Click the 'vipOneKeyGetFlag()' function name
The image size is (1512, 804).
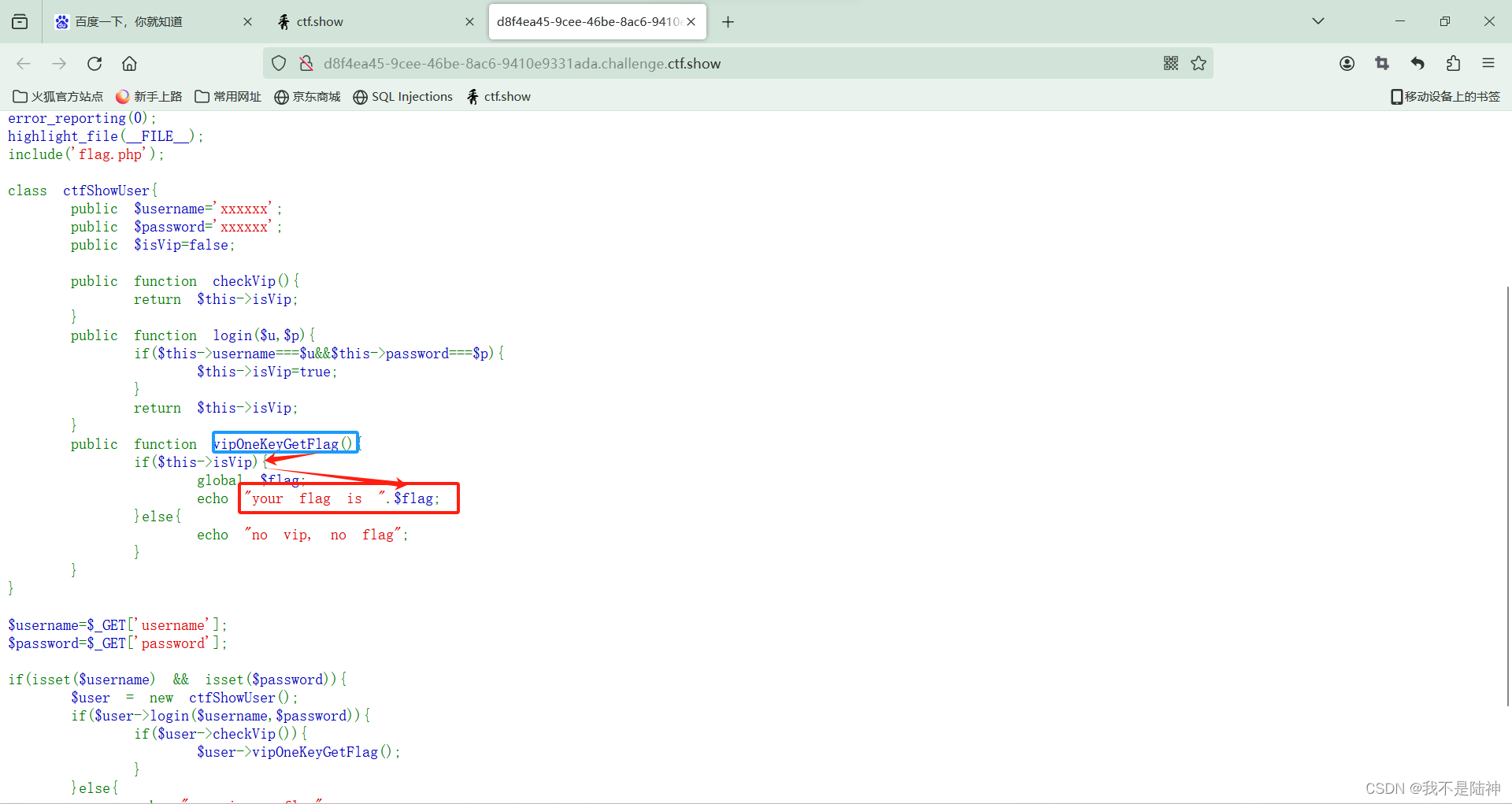tap(283, 444)
